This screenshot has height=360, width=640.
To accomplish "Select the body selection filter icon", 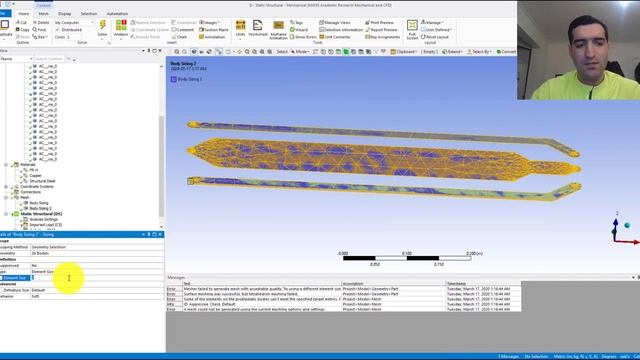I will (346, 52).
